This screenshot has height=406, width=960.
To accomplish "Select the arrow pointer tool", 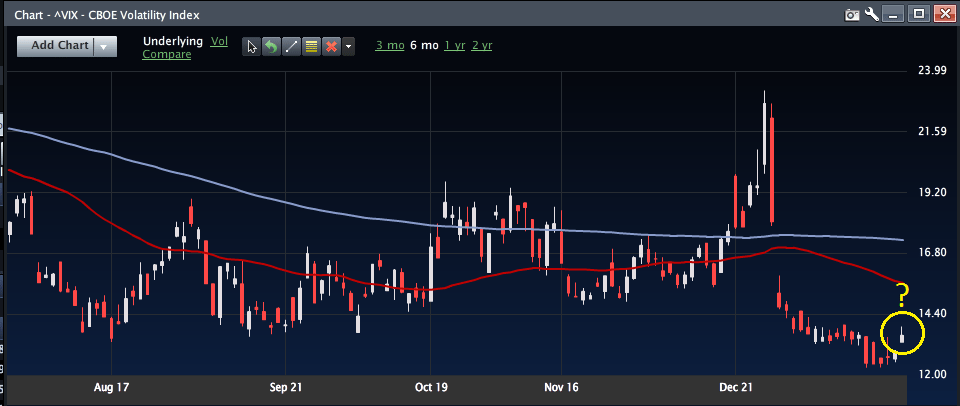I will pyautogui.click(x=253, y=46).
